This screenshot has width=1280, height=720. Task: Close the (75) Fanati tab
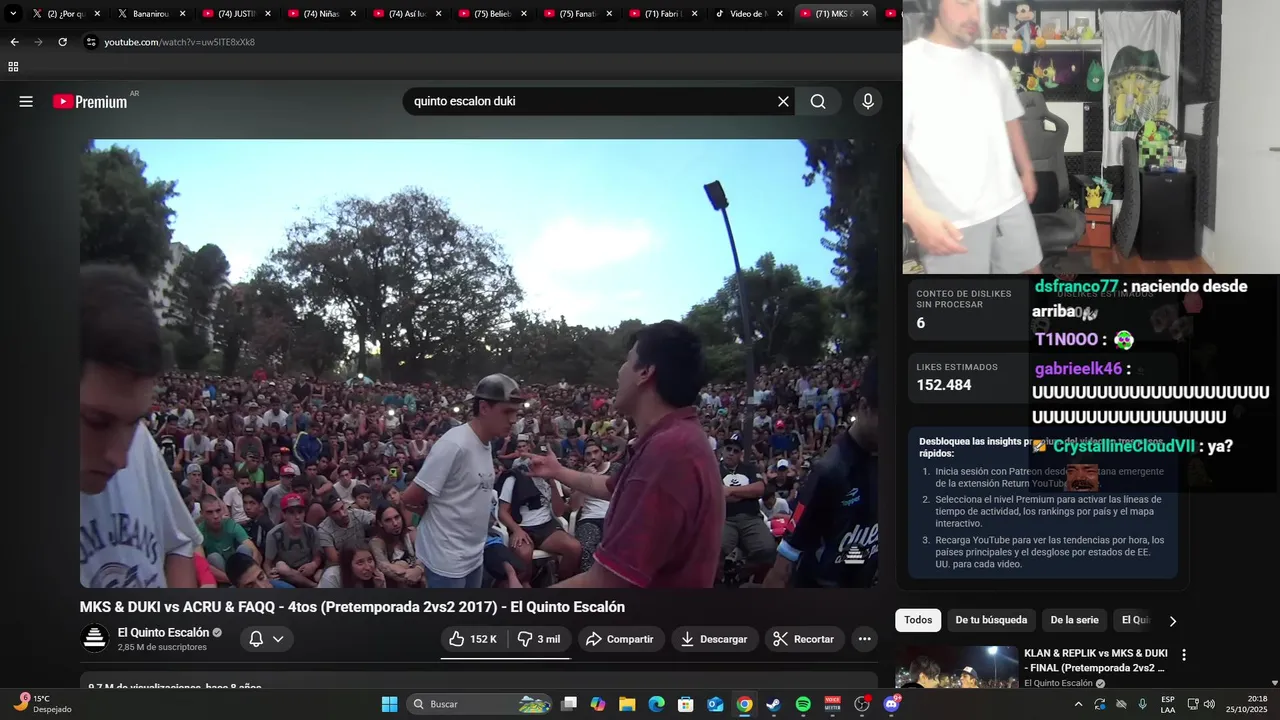click(609, 14)
